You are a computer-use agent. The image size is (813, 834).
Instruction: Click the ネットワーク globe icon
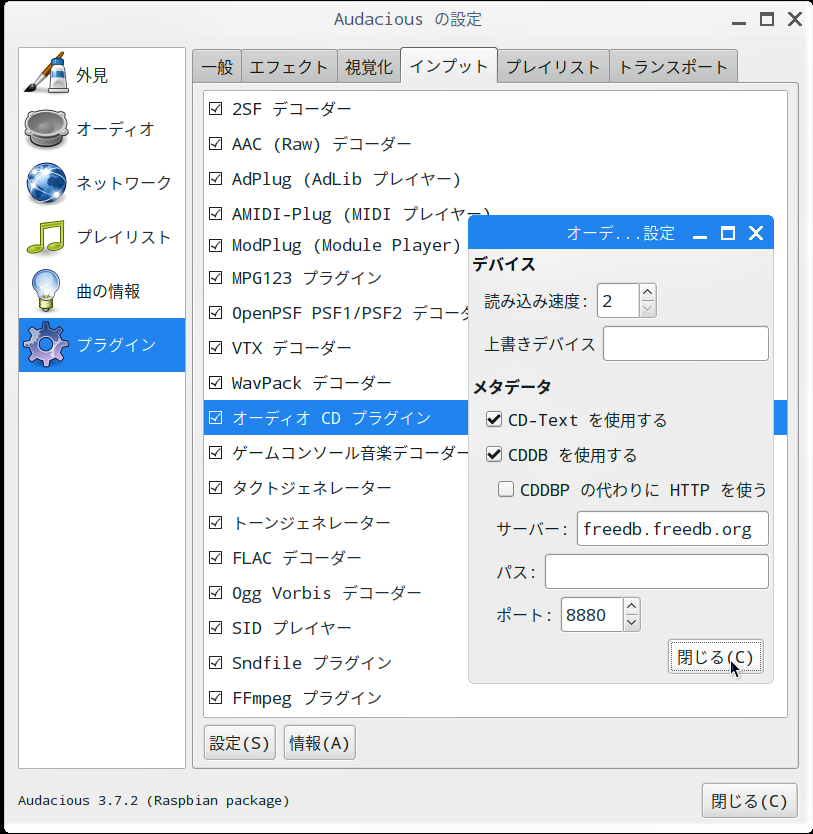pos(46,183)
